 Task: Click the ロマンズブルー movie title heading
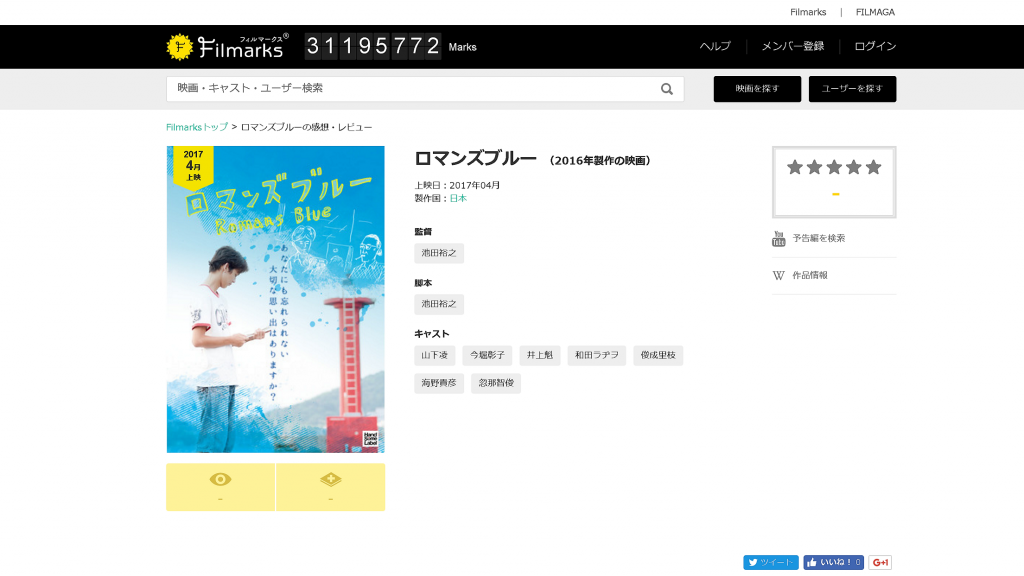click(x=475, y=159)
